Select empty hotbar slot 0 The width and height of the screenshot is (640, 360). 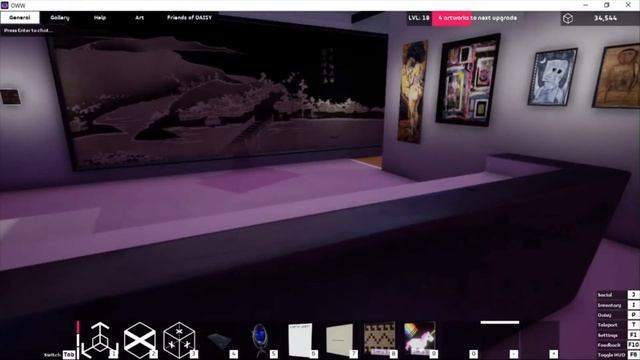point(460,340)
